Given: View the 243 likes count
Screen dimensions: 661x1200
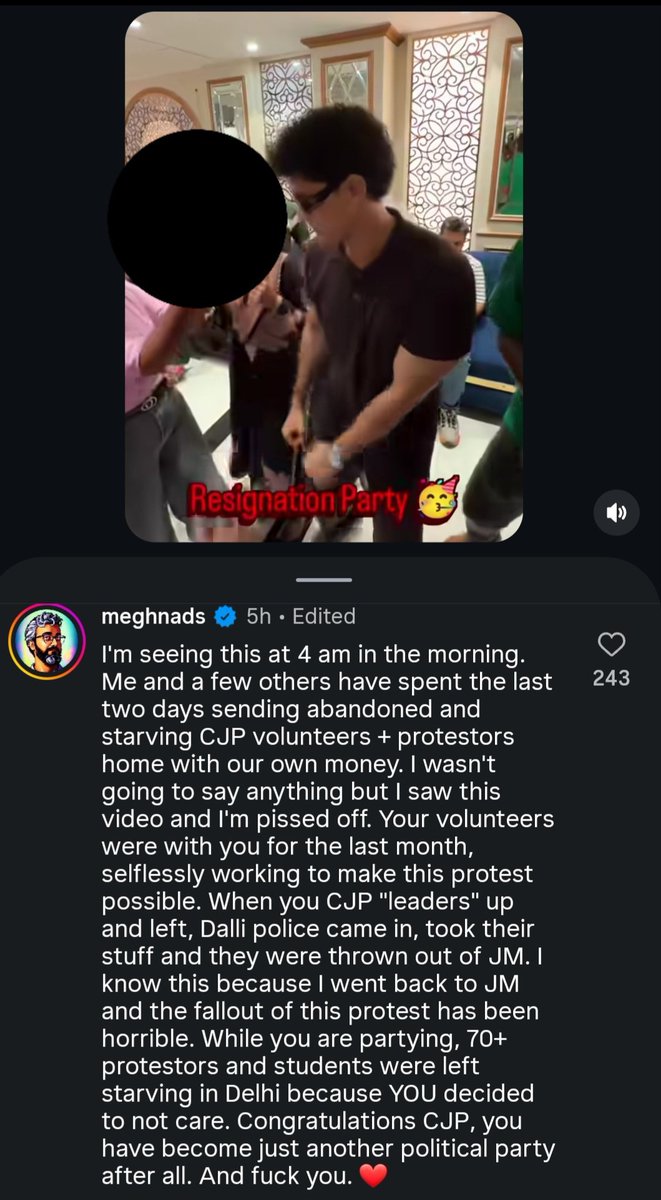Looking at the screenshot, I should click(611, 678).
